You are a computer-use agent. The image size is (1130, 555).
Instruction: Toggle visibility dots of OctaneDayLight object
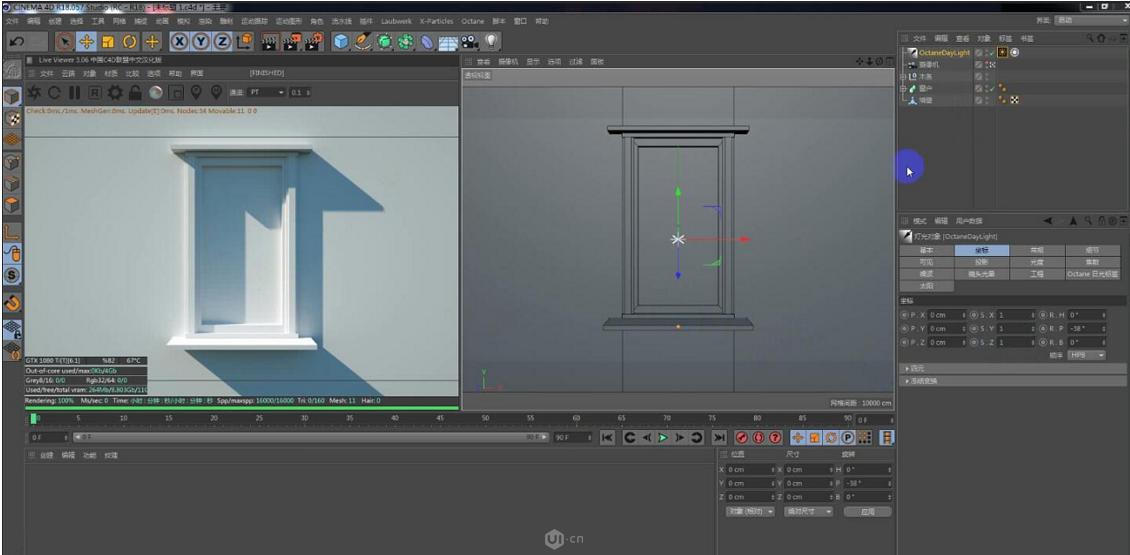[x=986, y=53]
